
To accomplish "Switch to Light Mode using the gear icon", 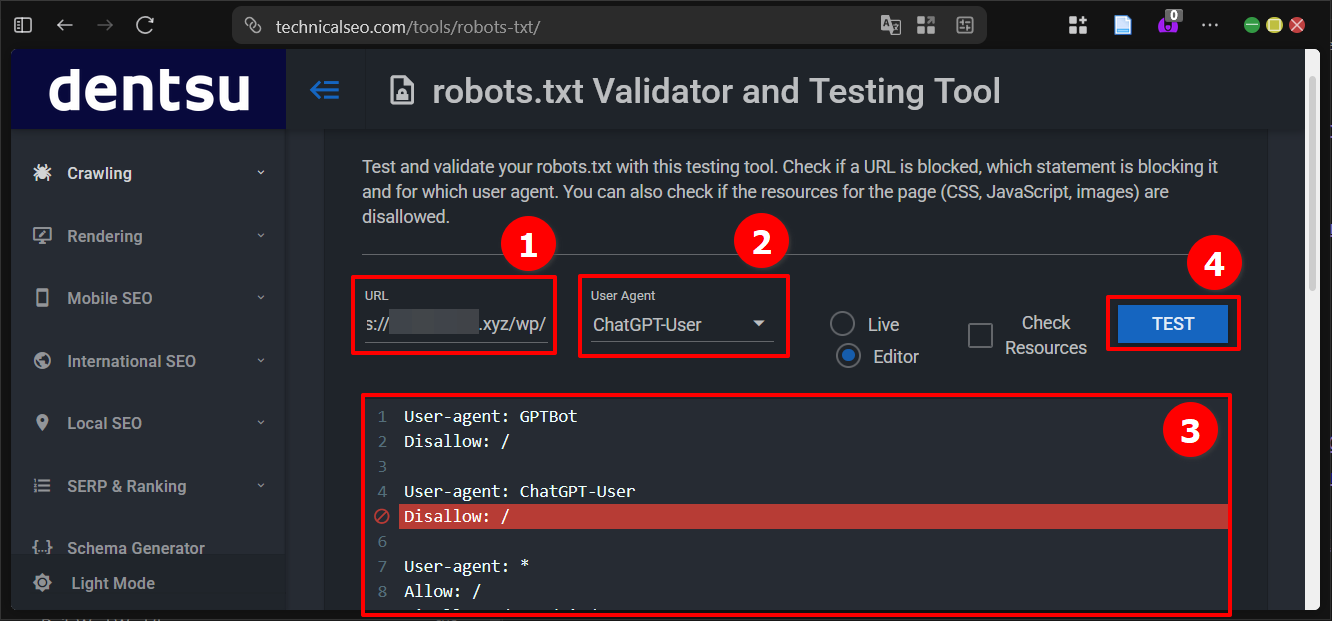I will pyautogui.click(x=41, y=582).
